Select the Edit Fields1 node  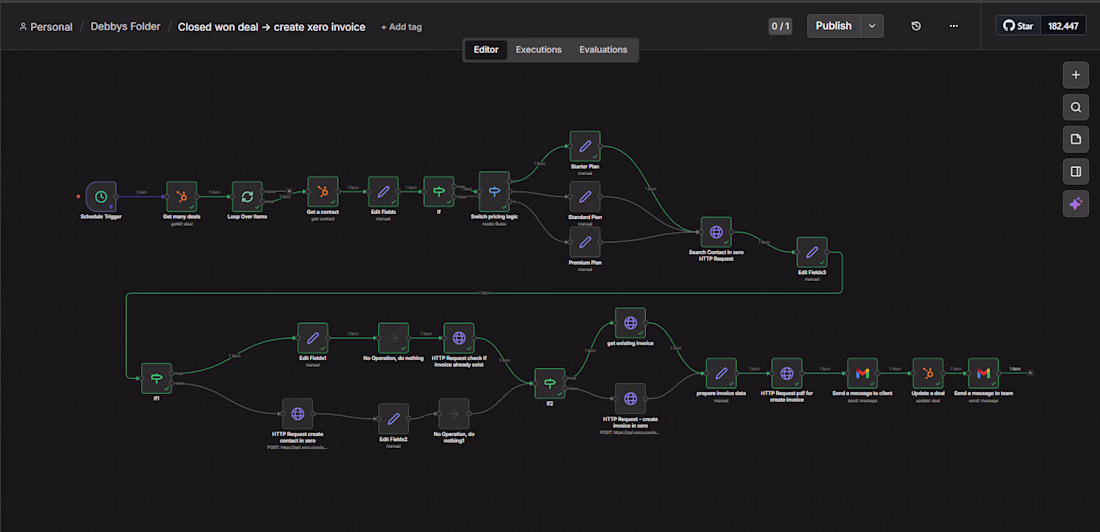pos(313,338)
